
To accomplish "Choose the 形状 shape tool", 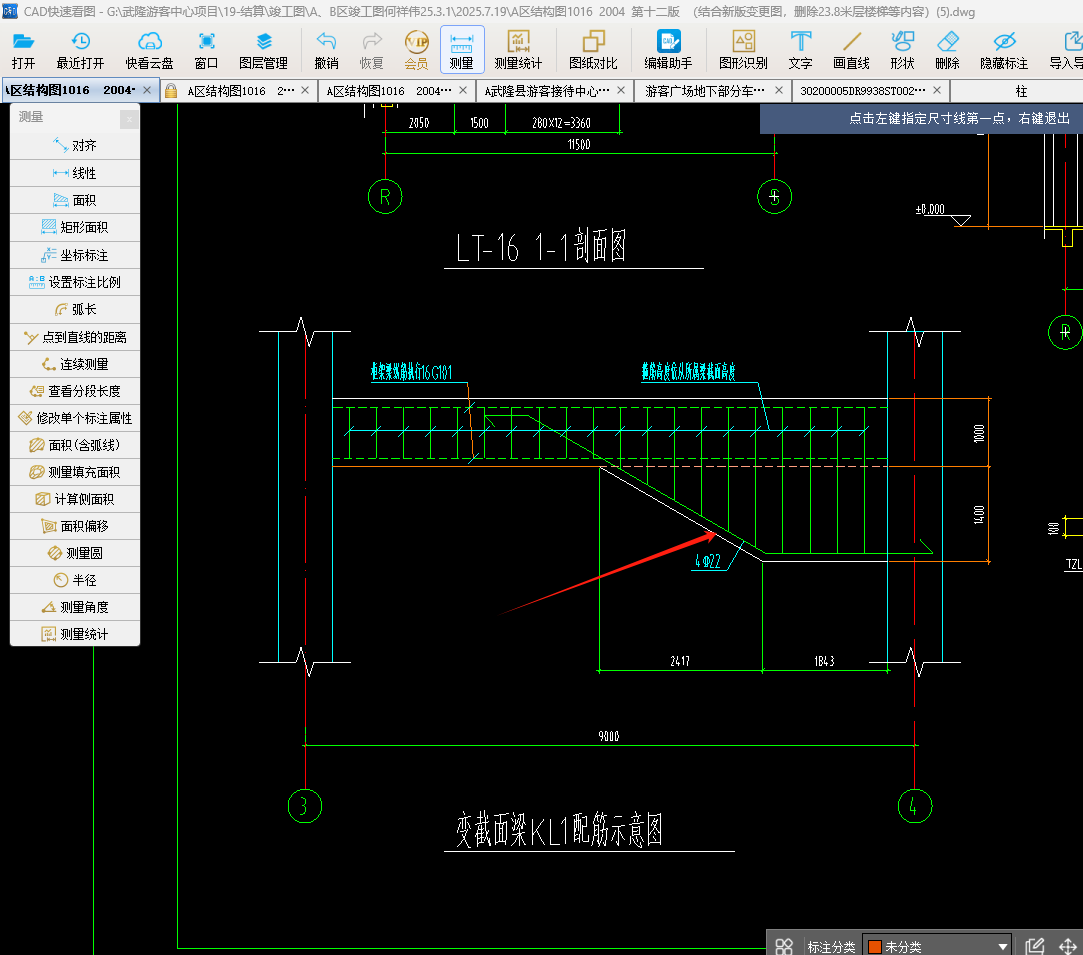I will (902, 50).
